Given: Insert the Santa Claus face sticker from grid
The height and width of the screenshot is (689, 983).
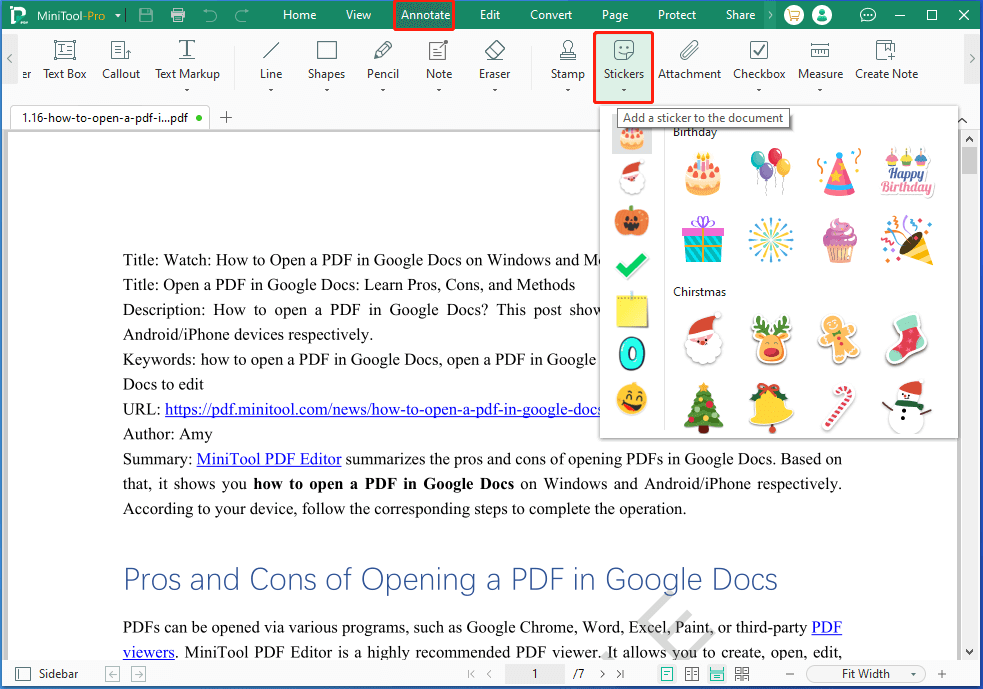Looking at the screenshot, I should (703, 340).
